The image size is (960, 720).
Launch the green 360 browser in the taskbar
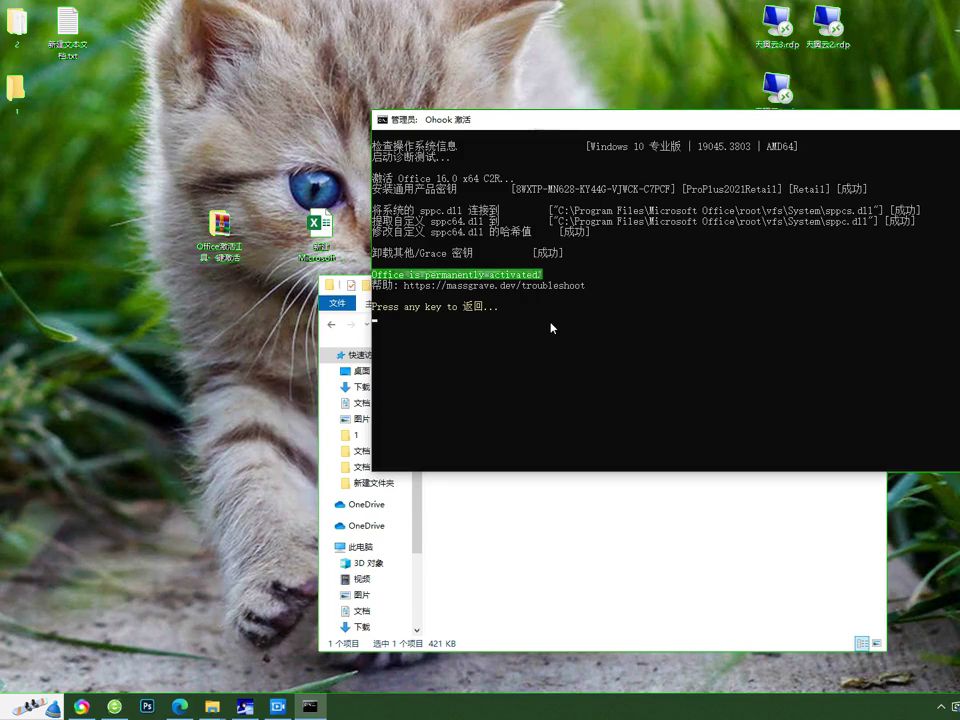coord(114,707)
